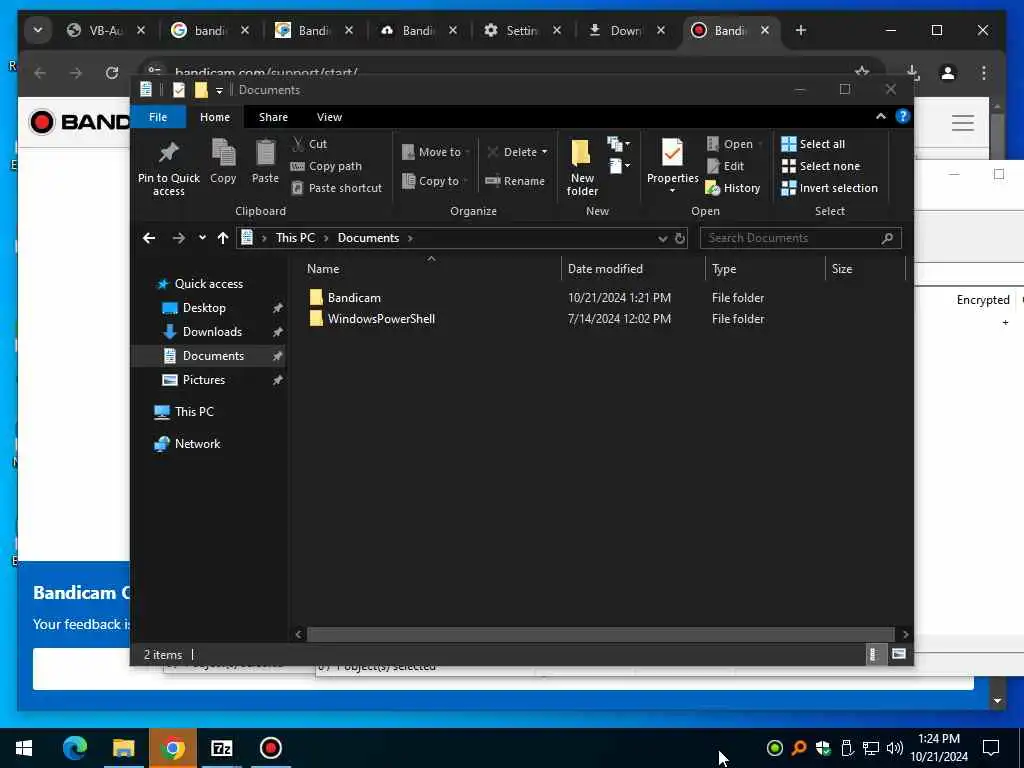
Task: Open 7-Zip from the taskbar
Action: (221, 748)
